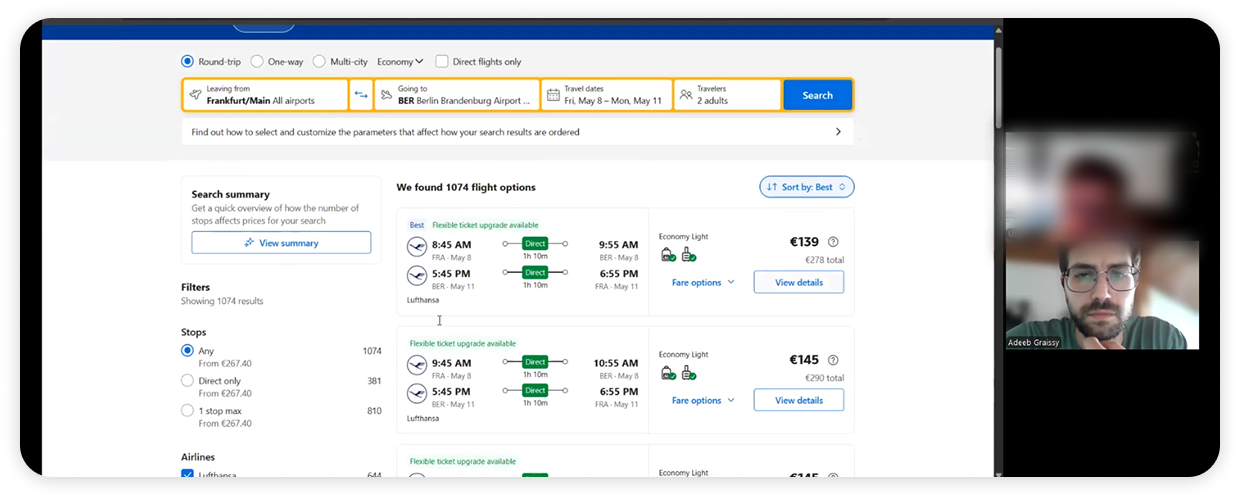Click the €290 total price text
The width and height of the screenshot is (1240, 499).
[824, 378]
